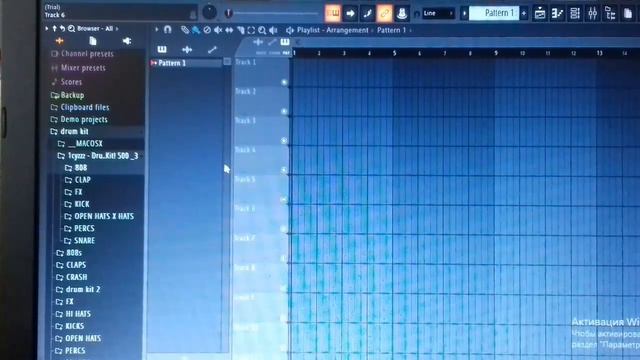Image resolution: width=640 pixels, height=360 pixels.
Task: Click browser reread undo-arrow icon
Action: click(62, 29)
